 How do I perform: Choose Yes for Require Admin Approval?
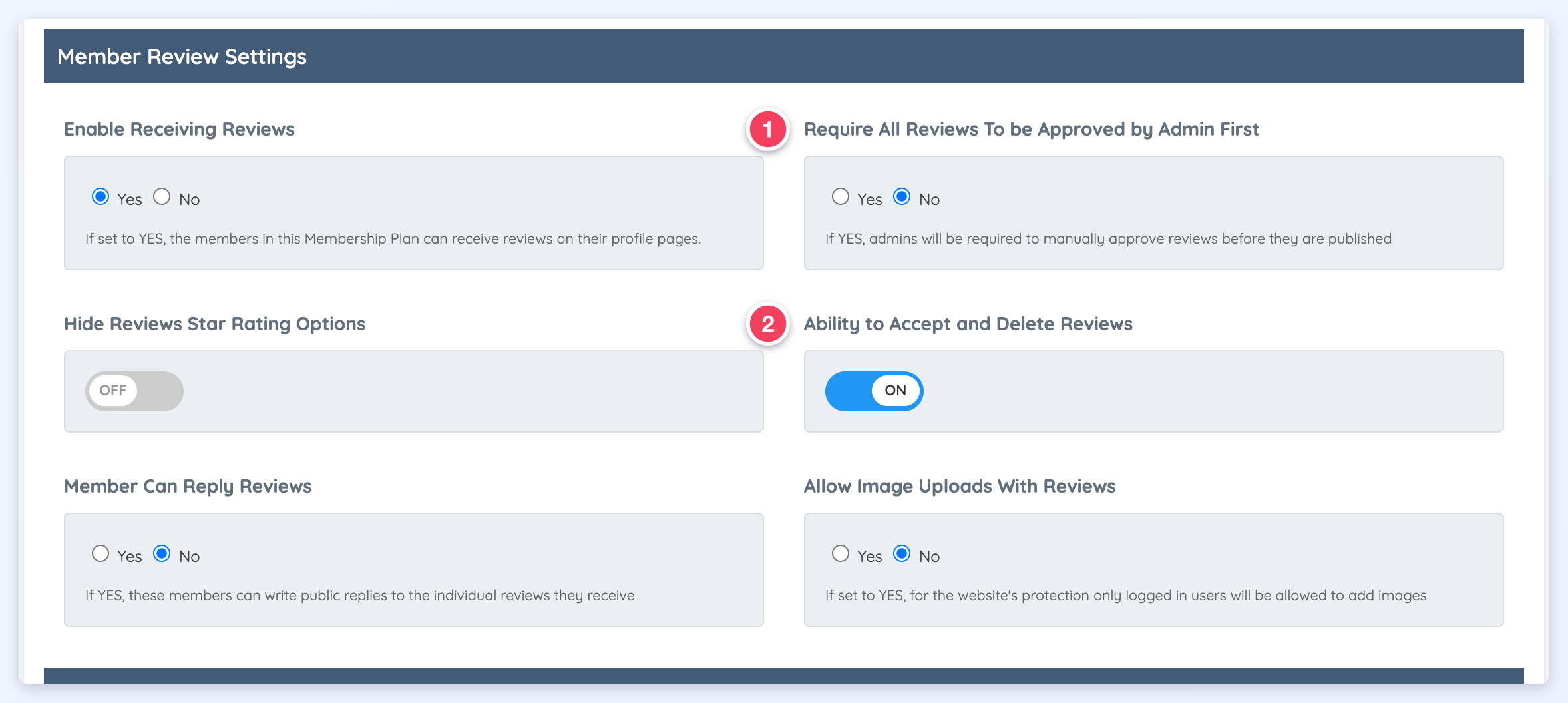pyautogui.click(x=841, y=197)
